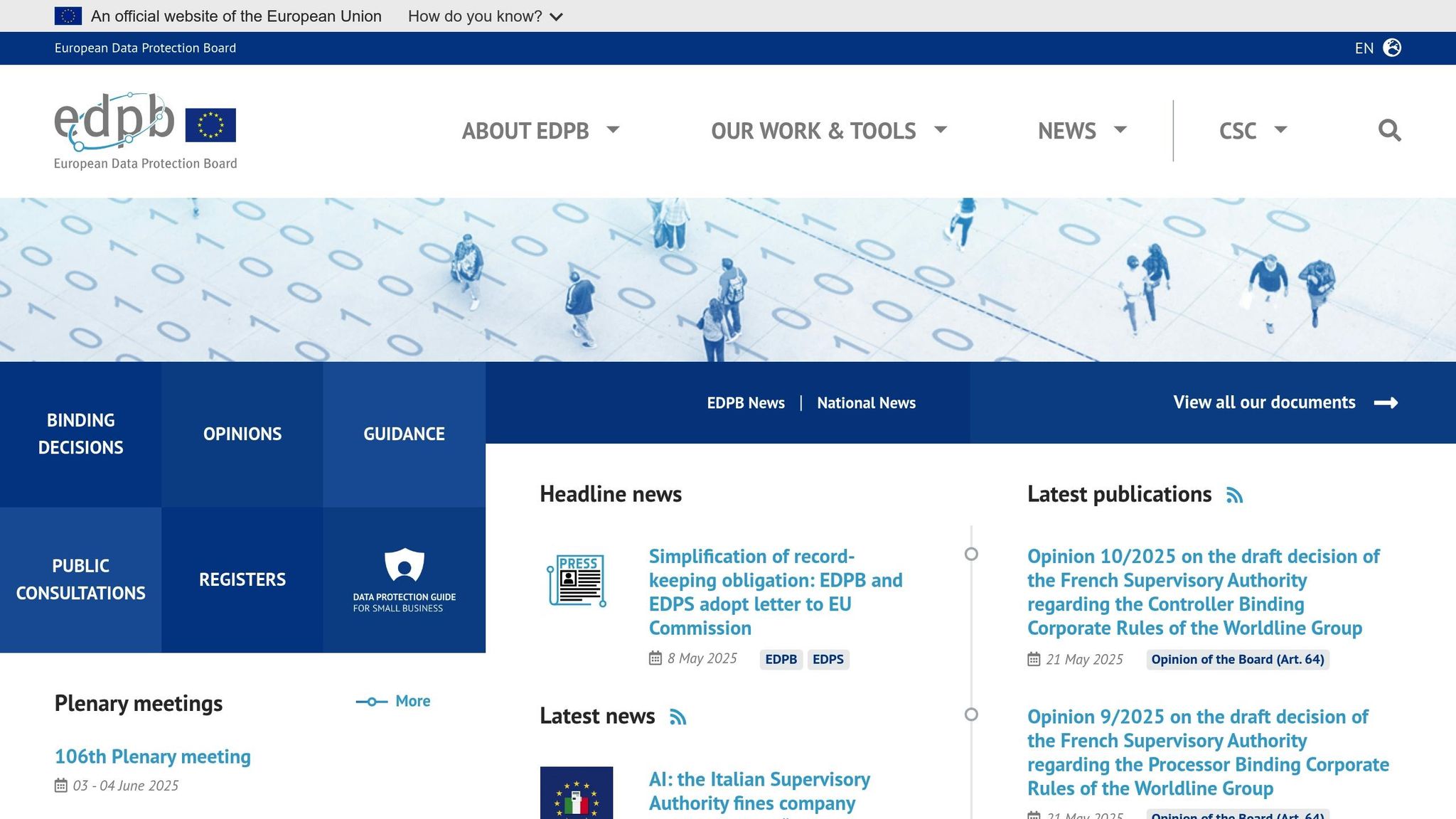Click the 03 - 04 June 2025 date
Screen dimensions: 1456x819
[x=125, y=786]
